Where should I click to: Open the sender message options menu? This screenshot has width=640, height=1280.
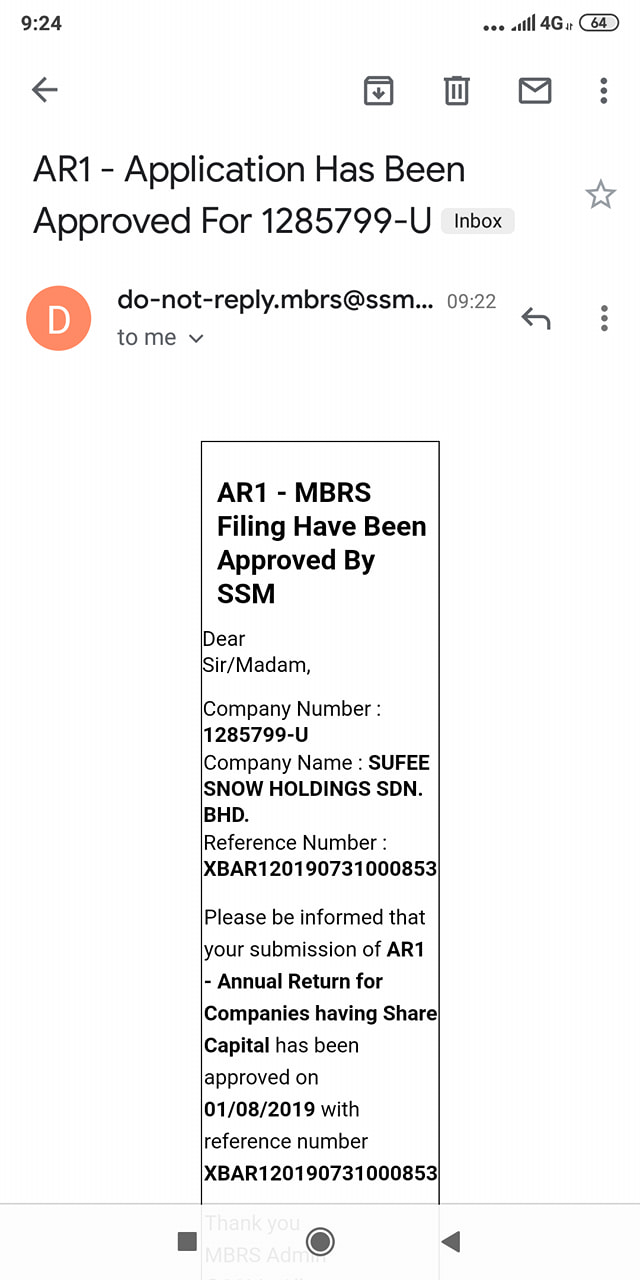(604, 318)
